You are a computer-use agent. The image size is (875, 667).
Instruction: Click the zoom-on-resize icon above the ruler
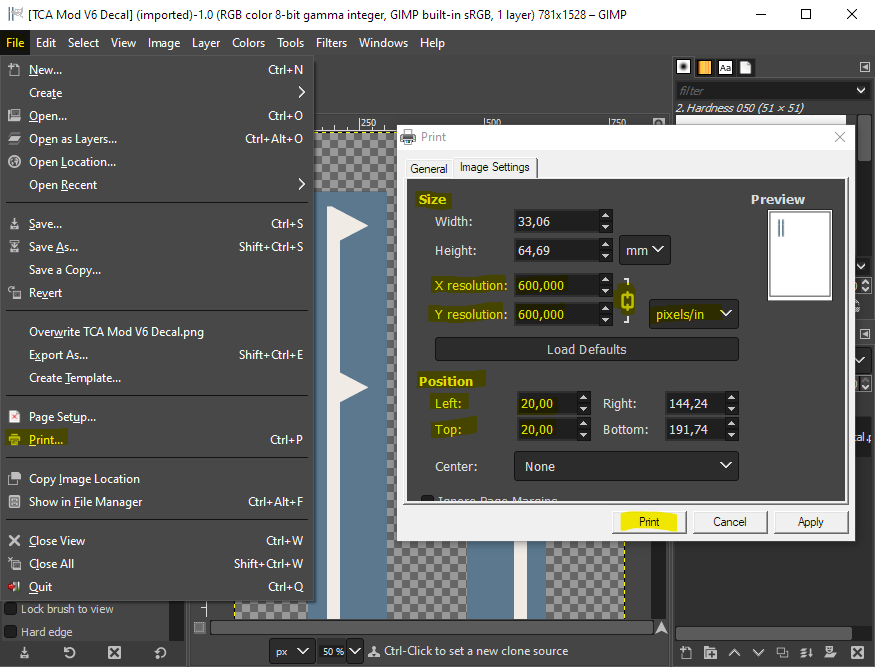coord(659,122)
